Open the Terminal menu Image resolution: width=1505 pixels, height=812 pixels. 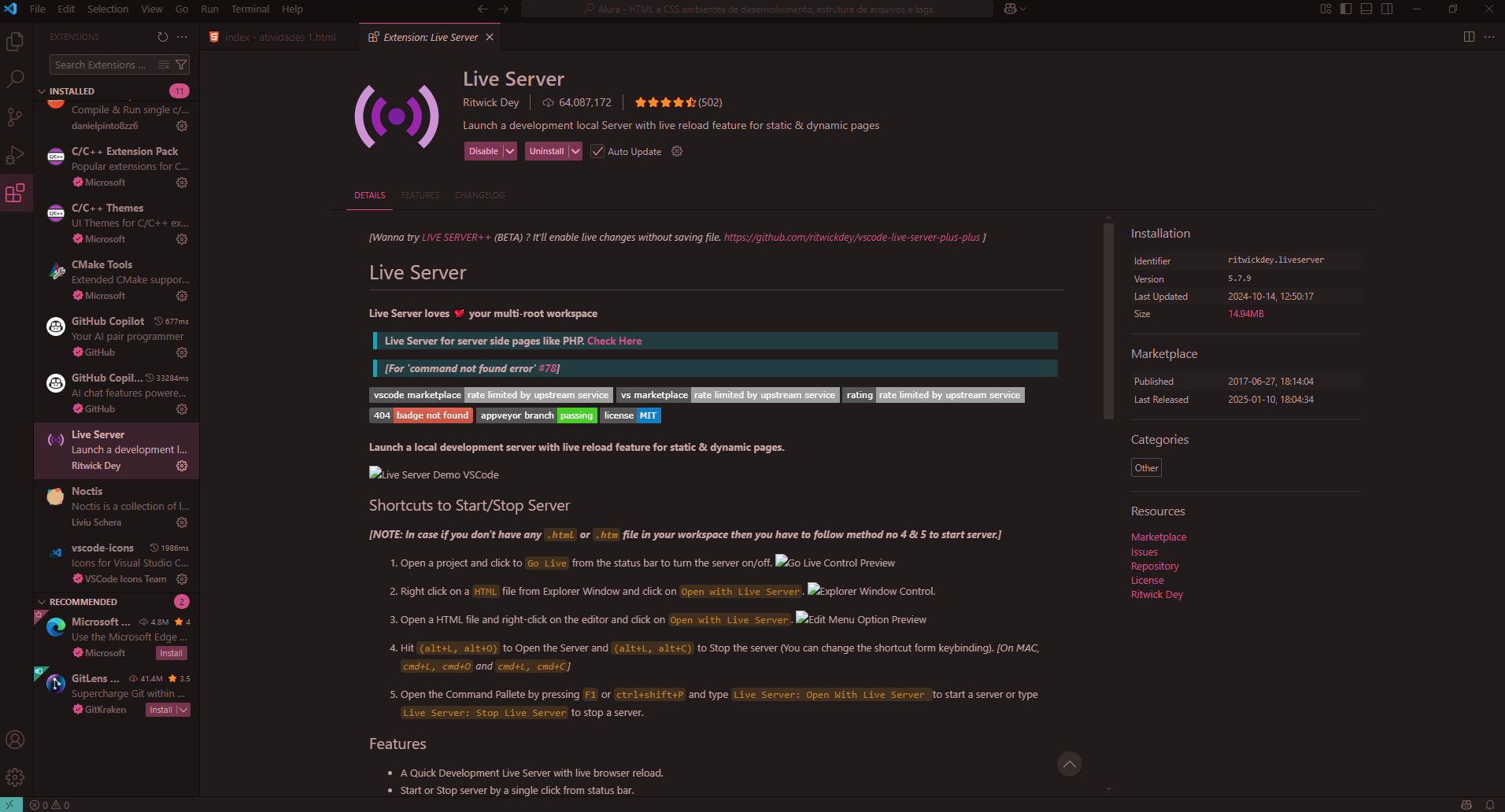(x=250, y=9)
